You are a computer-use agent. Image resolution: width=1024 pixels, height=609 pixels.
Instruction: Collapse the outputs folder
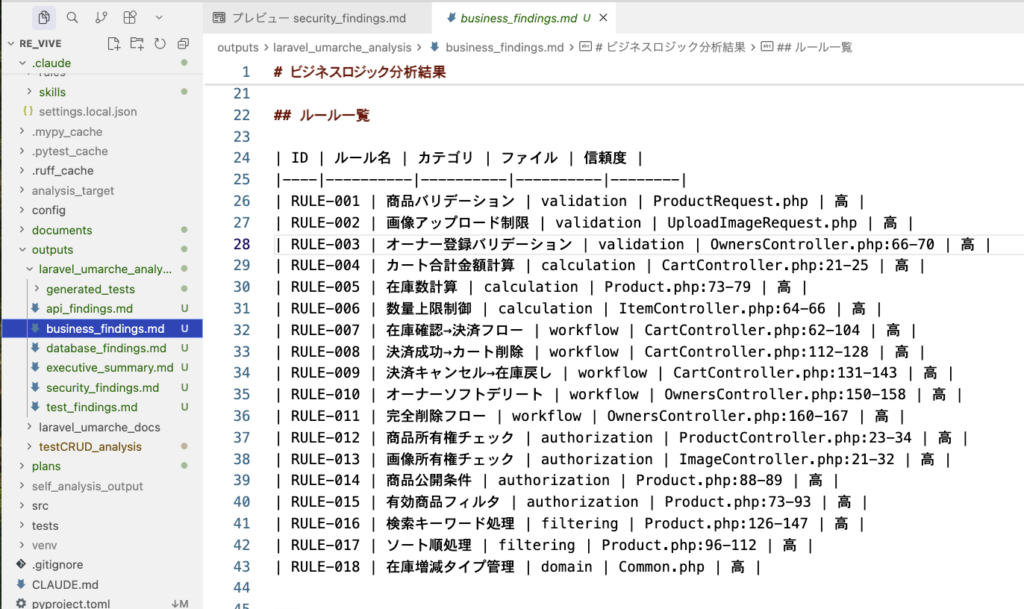coord(52,250)
